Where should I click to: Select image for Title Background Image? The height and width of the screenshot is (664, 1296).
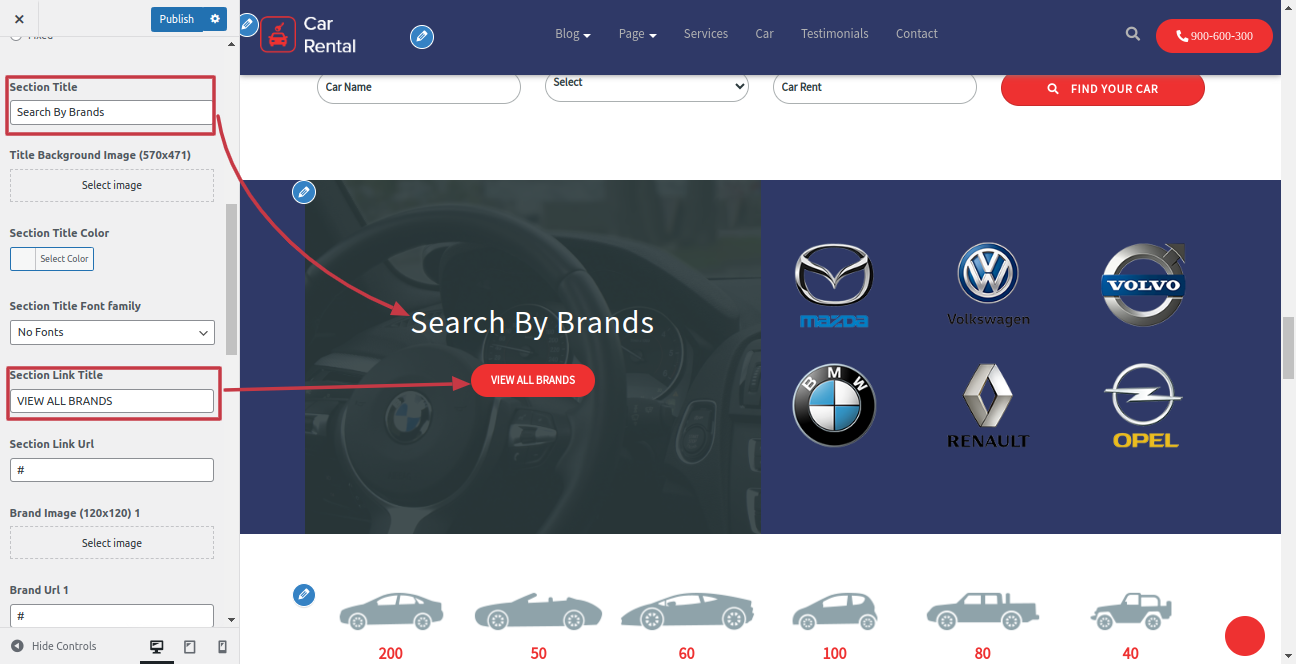pos(112,185)
